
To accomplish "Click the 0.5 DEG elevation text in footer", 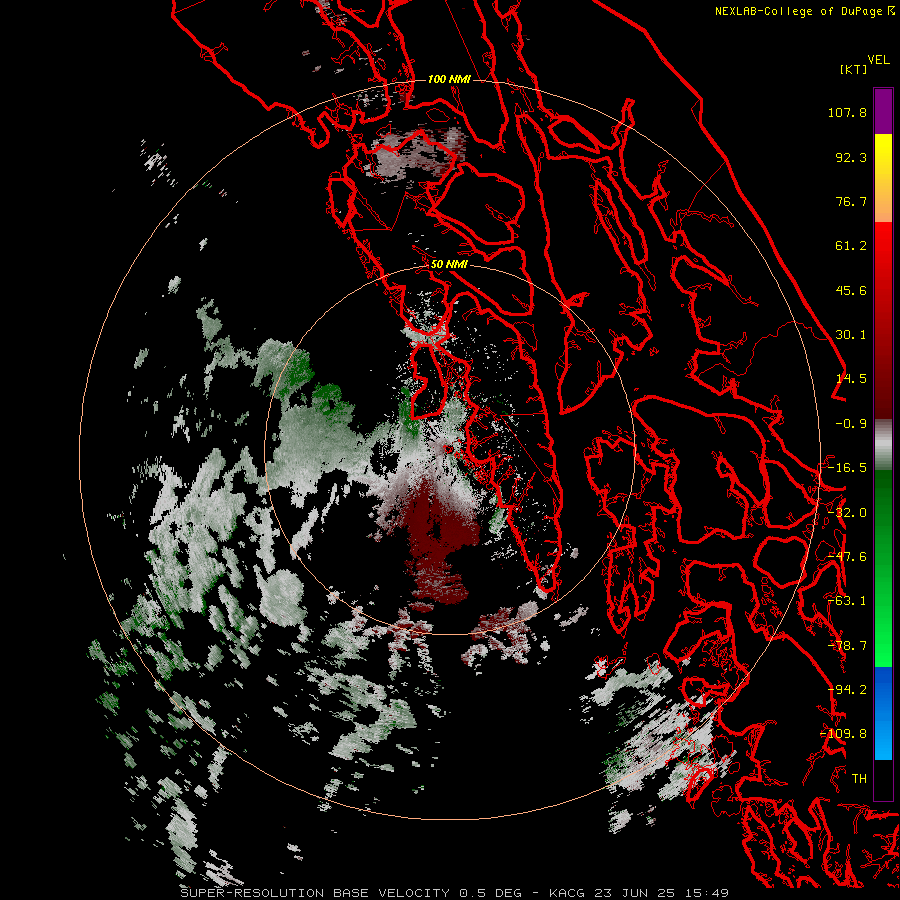I will (x=490, y=893).
